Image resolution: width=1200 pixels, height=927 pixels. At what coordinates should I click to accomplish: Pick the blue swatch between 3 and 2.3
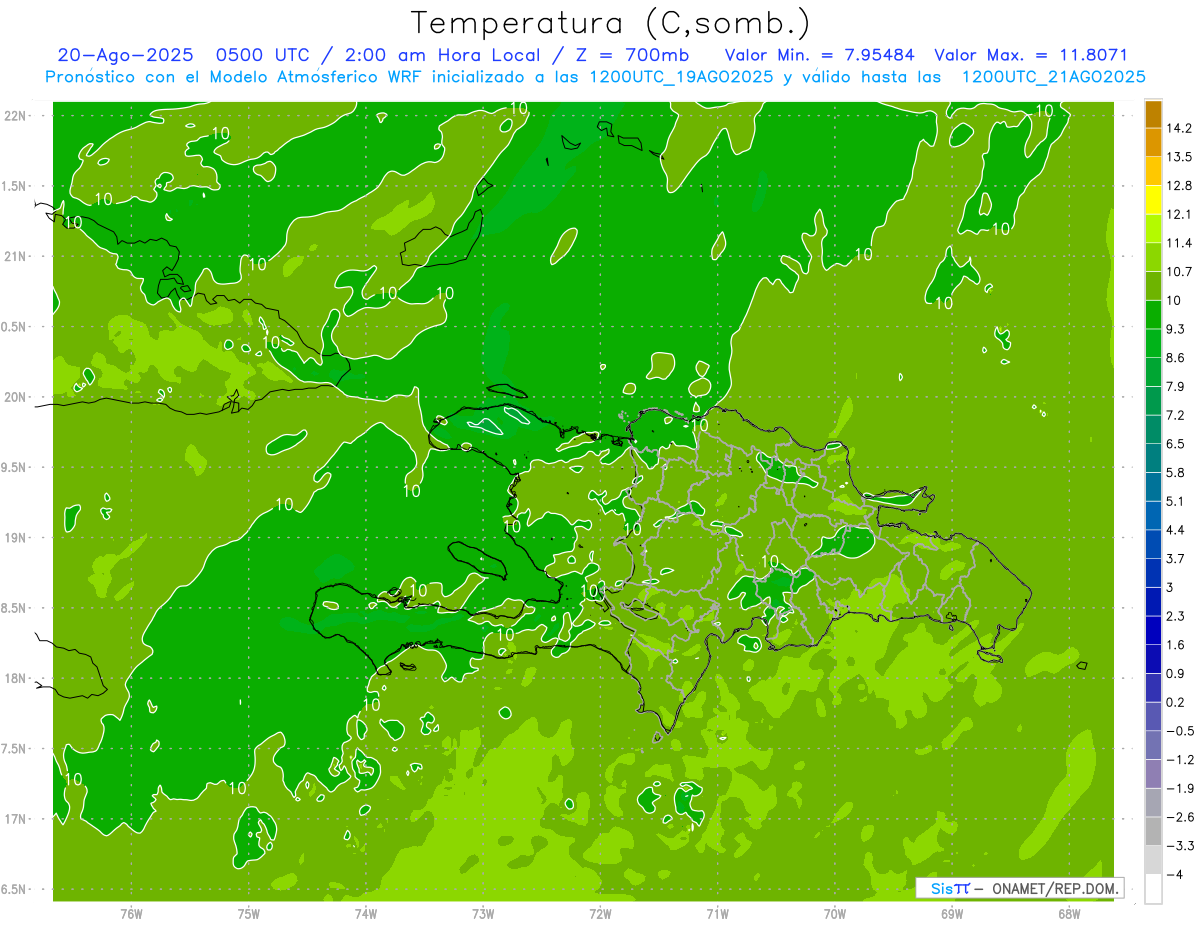click(1153, 602)
